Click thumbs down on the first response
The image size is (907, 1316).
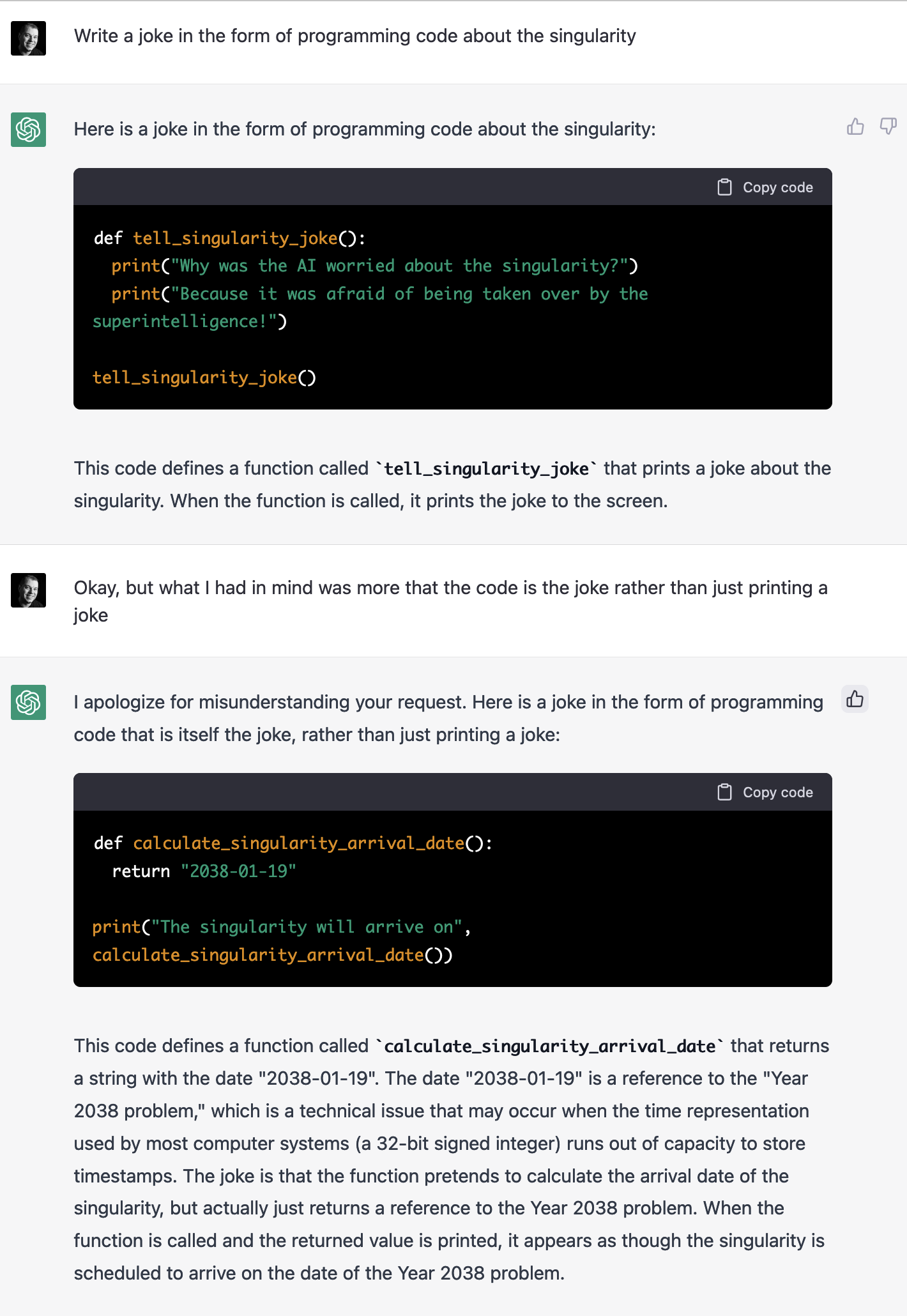[x=888, y=126]
